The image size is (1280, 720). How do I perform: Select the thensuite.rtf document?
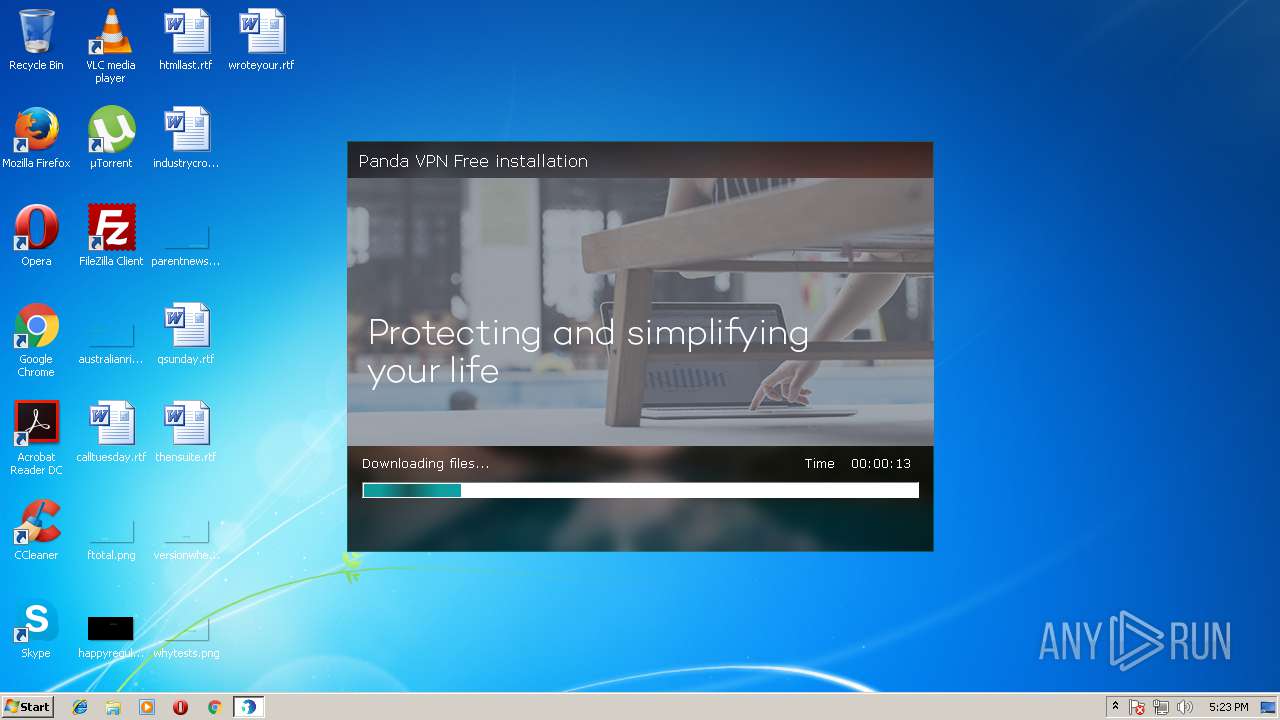(x=186, y=432)
